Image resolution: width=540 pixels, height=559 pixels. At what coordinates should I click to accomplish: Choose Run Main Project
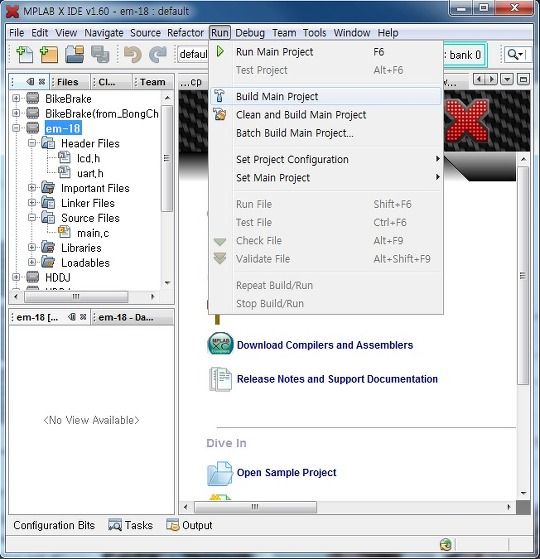point(326,52)
